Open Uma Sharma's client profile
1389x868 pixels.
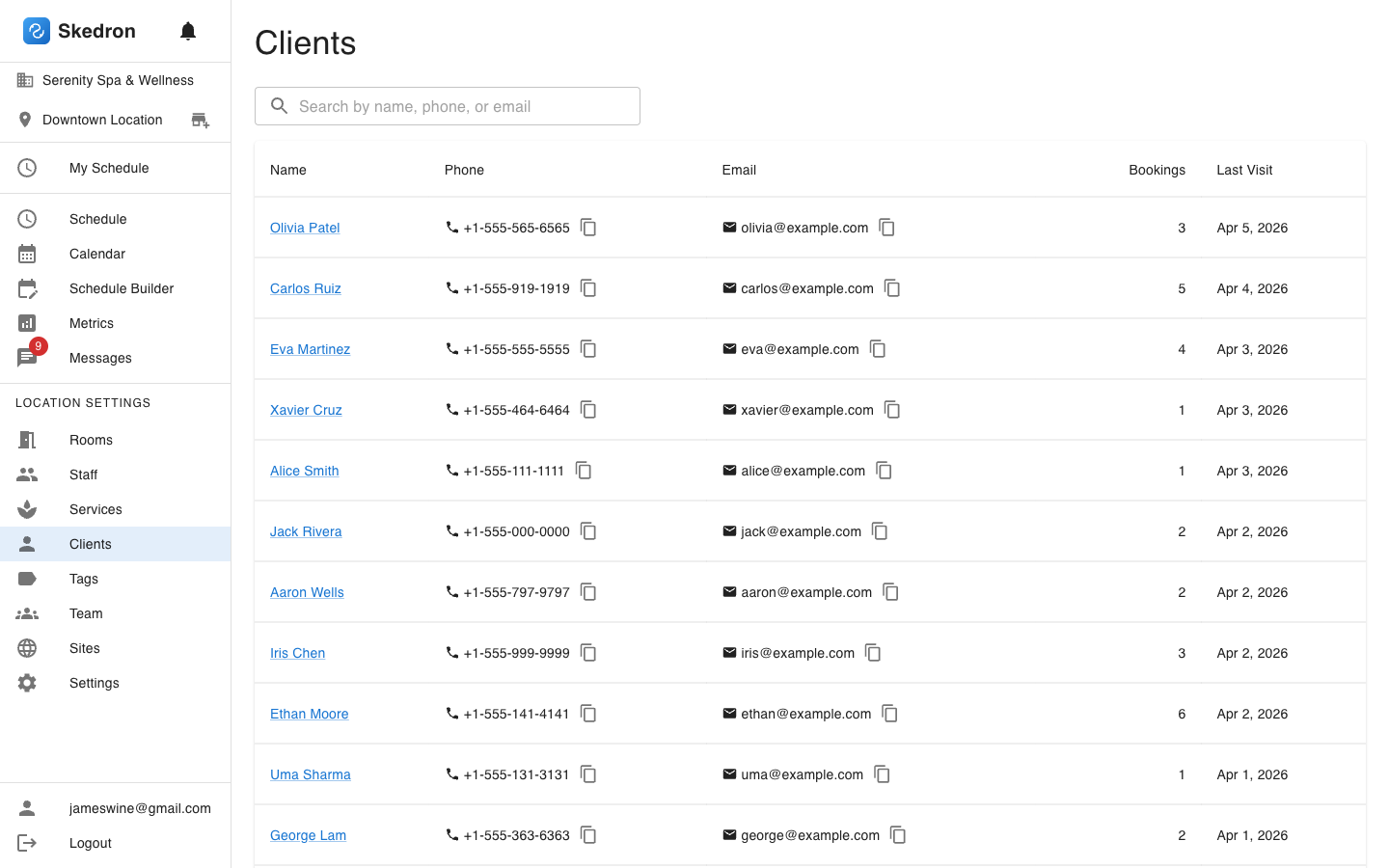(311, 774)
